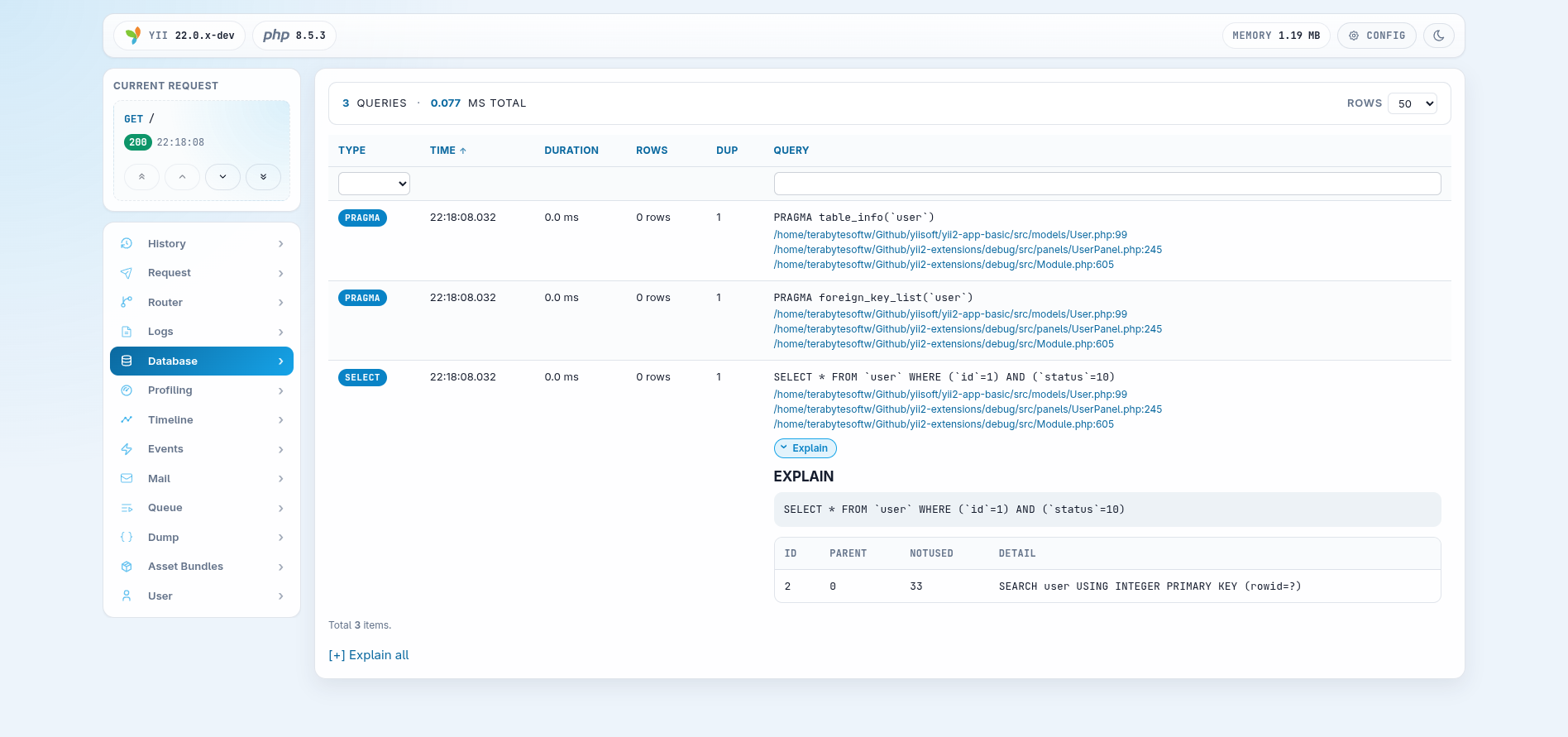1568x737 pixels.
Task: Click the Request paper-plane icon
Action: tap(127, 273)
